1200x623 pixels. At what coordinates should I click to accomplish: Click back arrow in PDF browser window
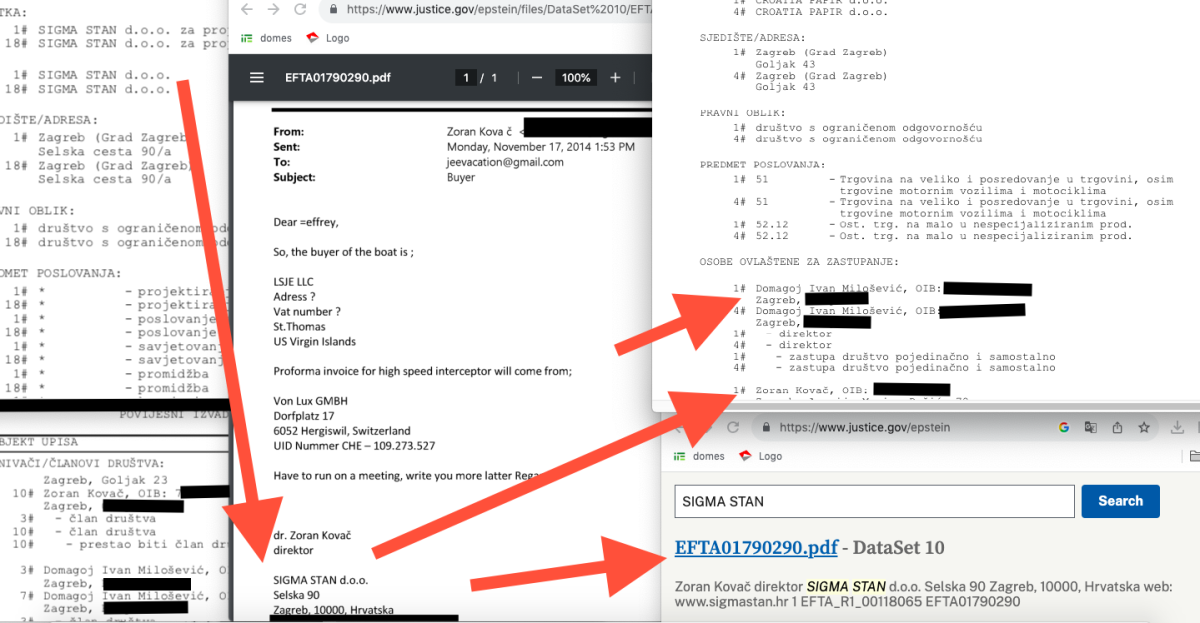247,10
